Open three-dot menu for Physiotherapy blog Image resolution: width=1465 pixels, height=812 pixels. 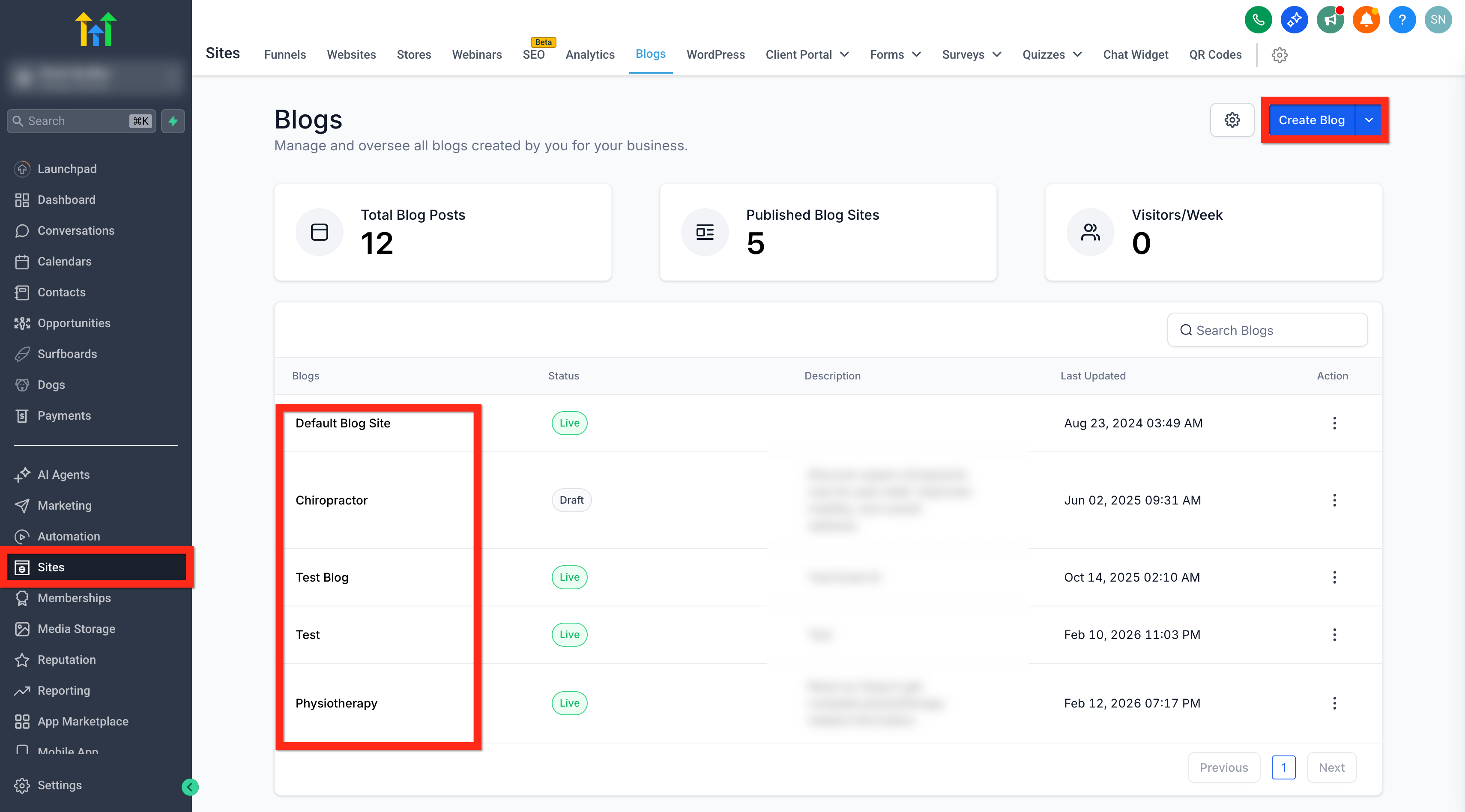[1334, 703]
